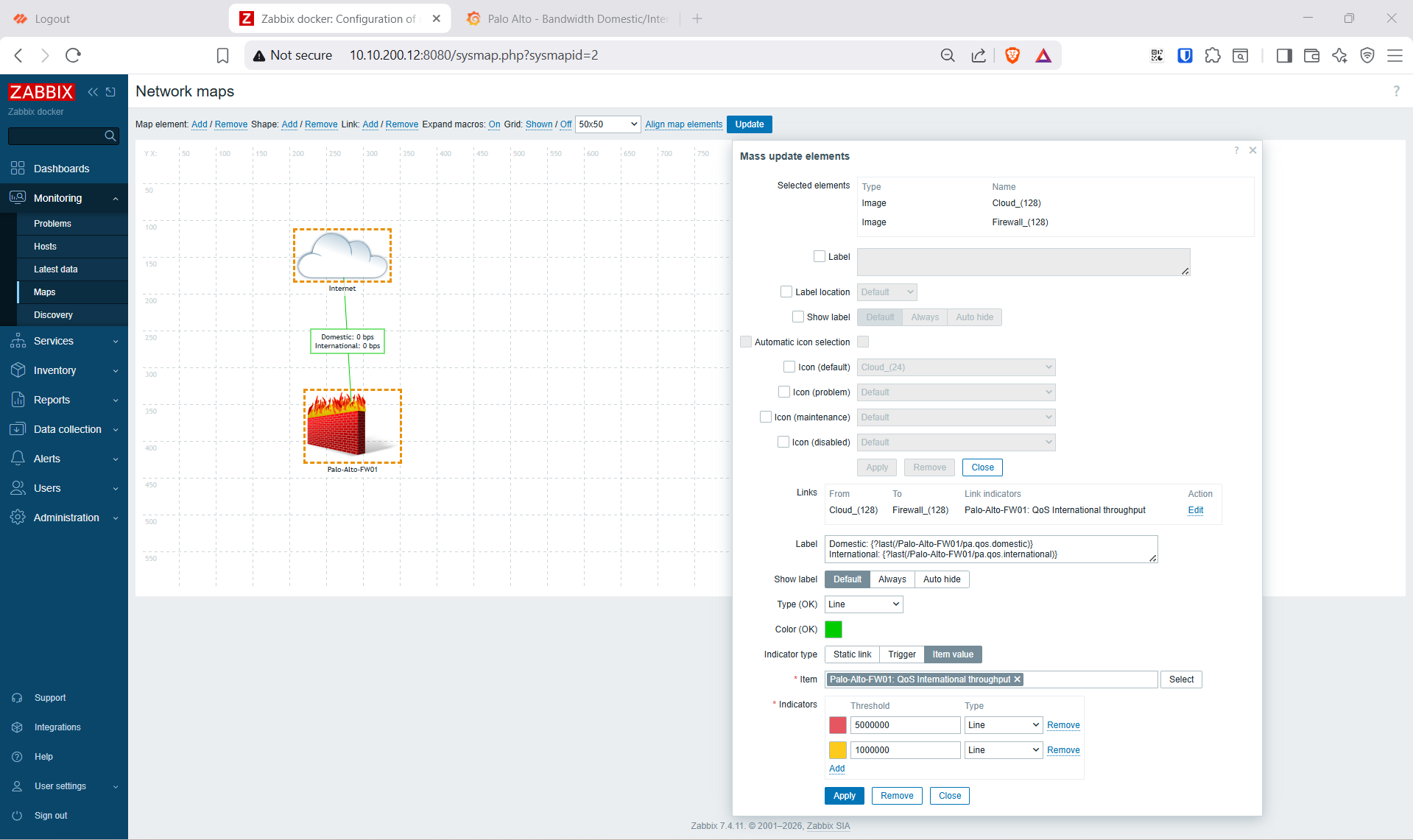Screen dimensions: 1413x840
Task: Enable the Label checkbox
Action: tap(820, 256)
